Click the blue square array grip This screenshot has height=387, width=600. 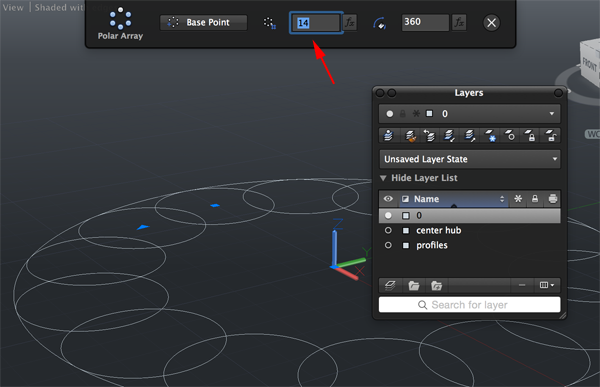[x=215, y=206]
